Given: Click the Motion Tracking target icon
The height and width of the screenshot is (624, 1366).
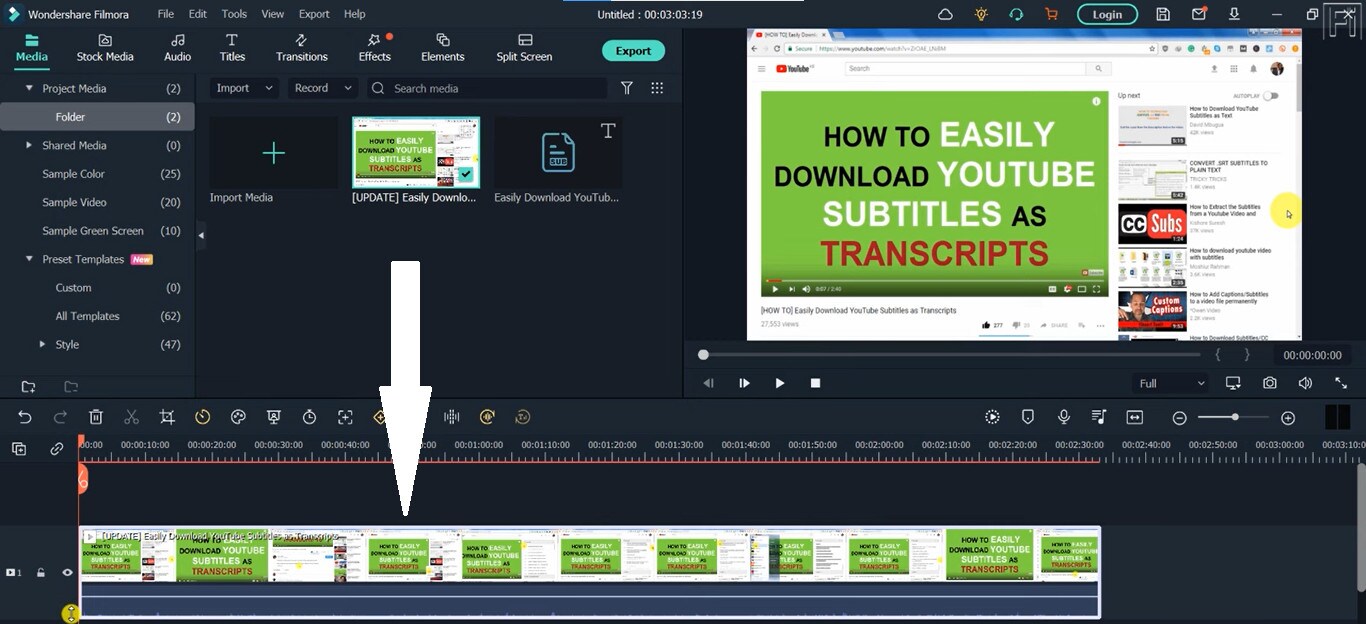Looking at the screenshot, I should [x=345, y=417].
